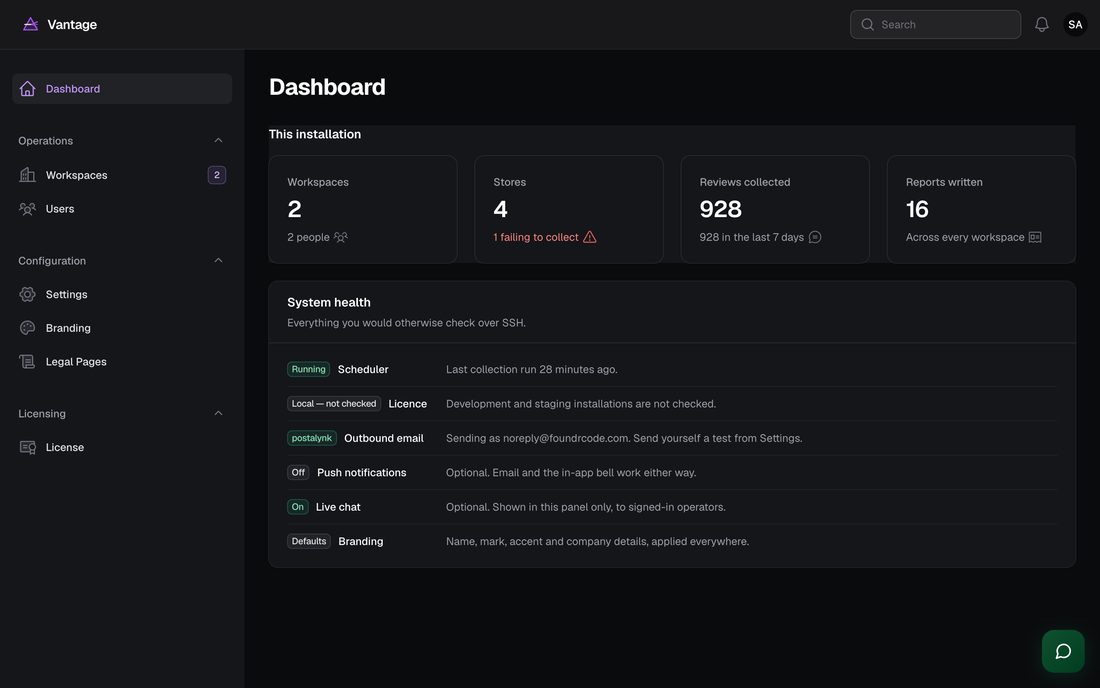Image resolution: width=1100 pixels, height=688 pixels.
Task: Open the notifications bell
Action: 1042,25
